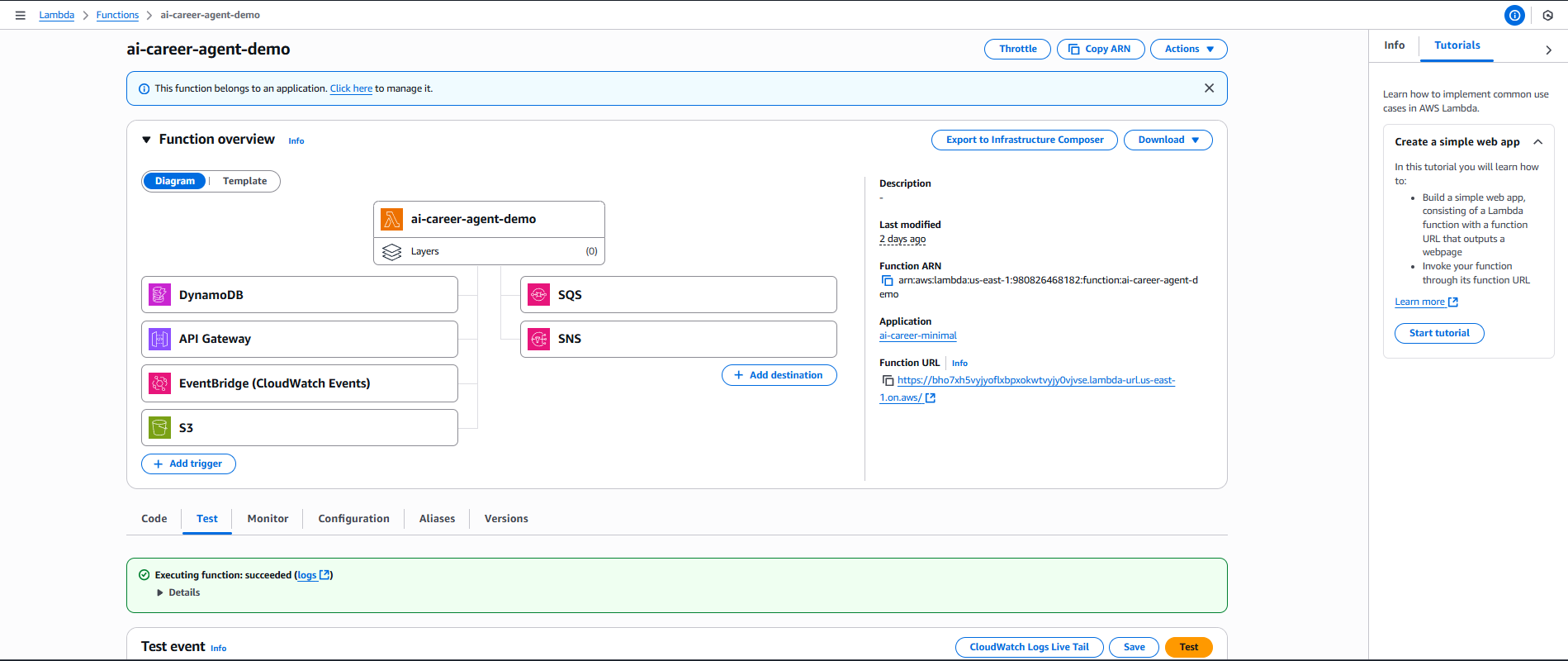1568x661 pixels.
Task: Dismiss the application info banner
Action: 1209,88
